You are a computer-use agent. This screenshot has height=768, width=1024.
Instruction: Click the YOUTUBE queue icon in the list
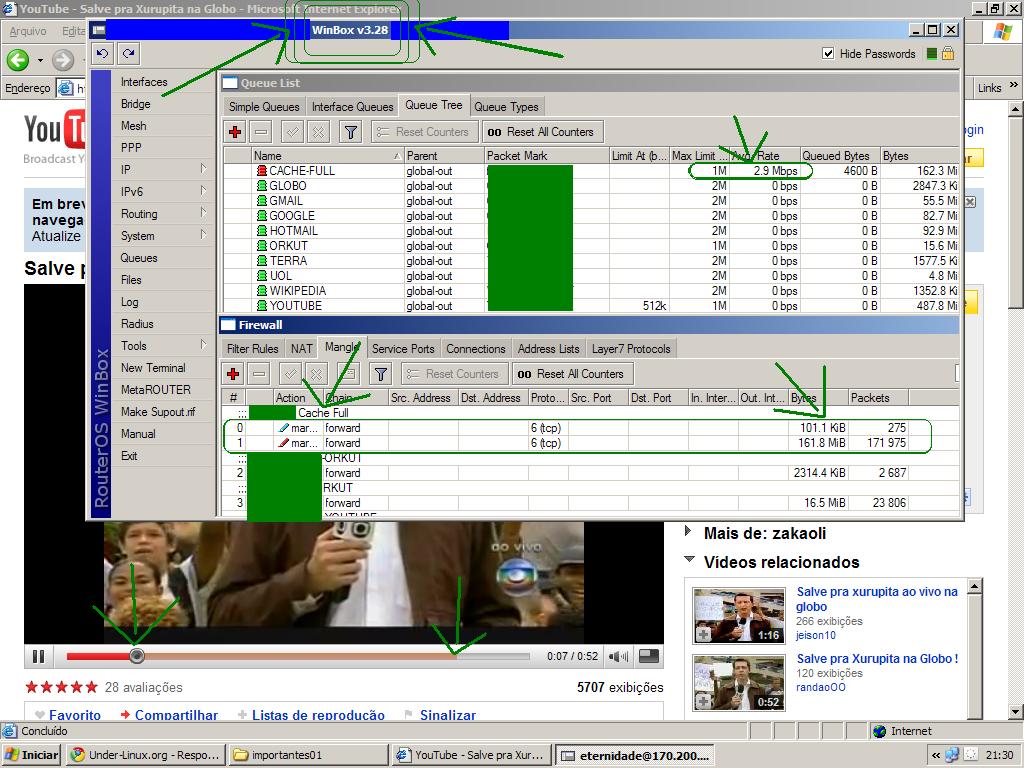(x=262, y=306)
